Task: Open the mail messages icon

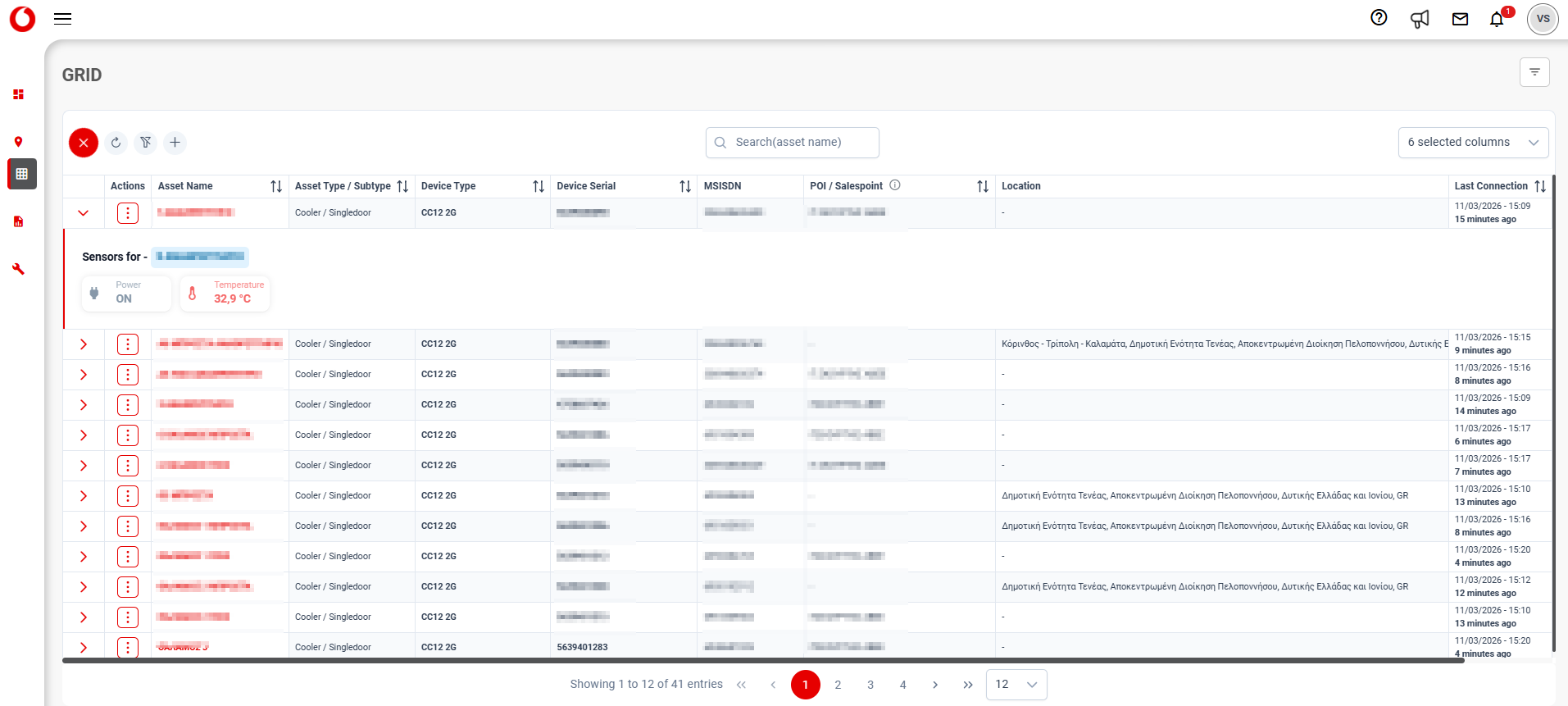Action: point(1460,19)
